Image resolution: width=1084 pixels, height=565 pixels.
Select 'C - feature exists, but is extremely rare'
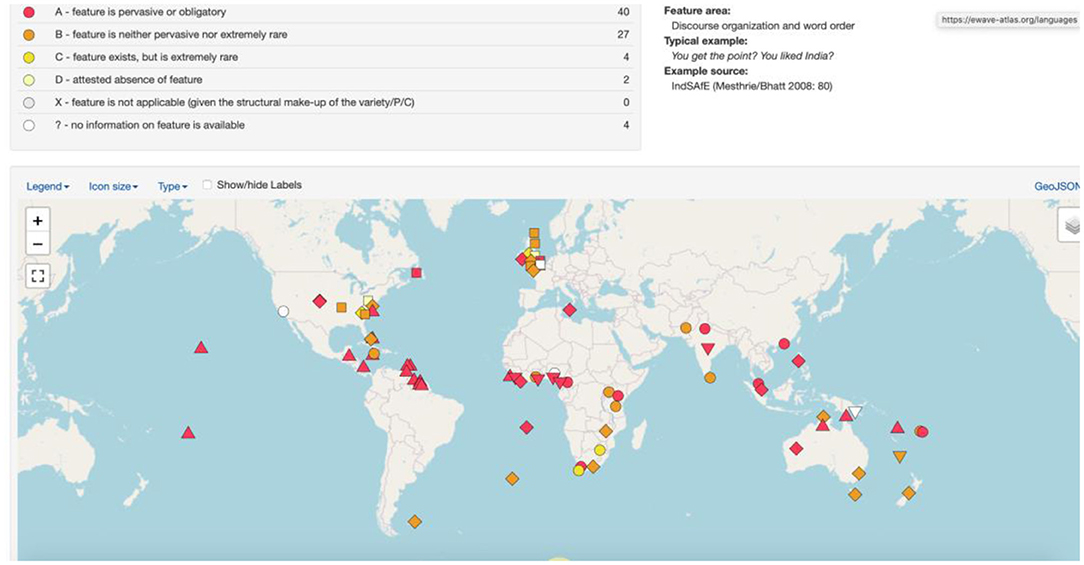click(x=147, y=57)
